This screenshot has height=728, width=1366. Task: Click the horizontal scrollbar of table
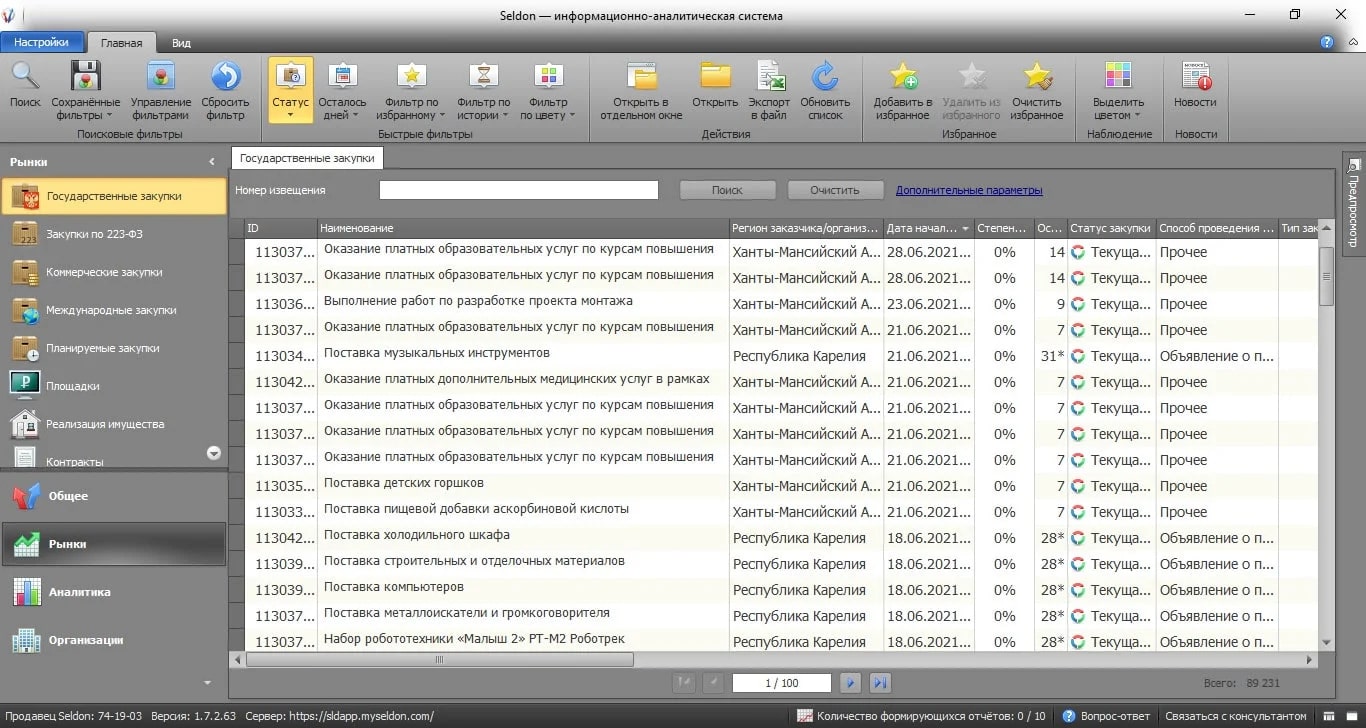click(439, 660)
